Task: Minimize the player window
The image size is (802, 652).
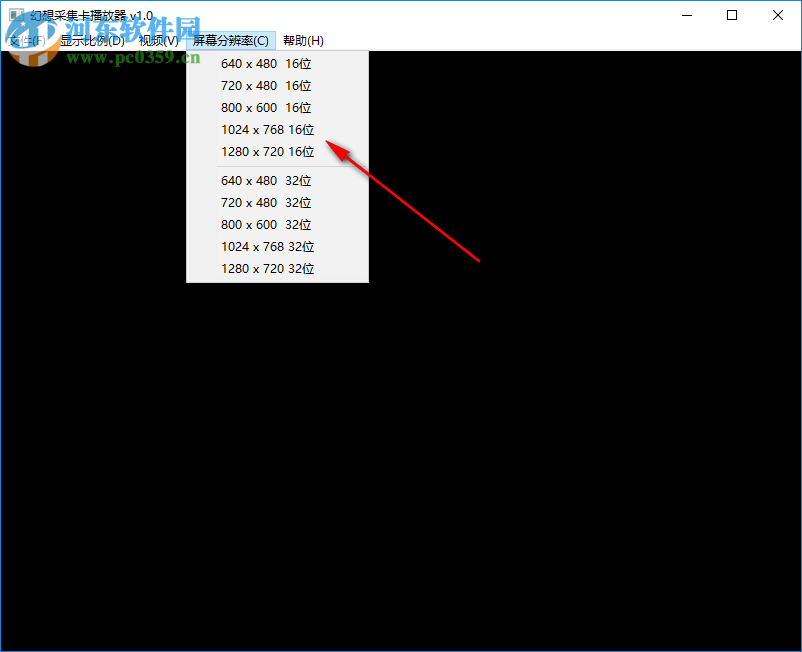Action: pos(687,15)
